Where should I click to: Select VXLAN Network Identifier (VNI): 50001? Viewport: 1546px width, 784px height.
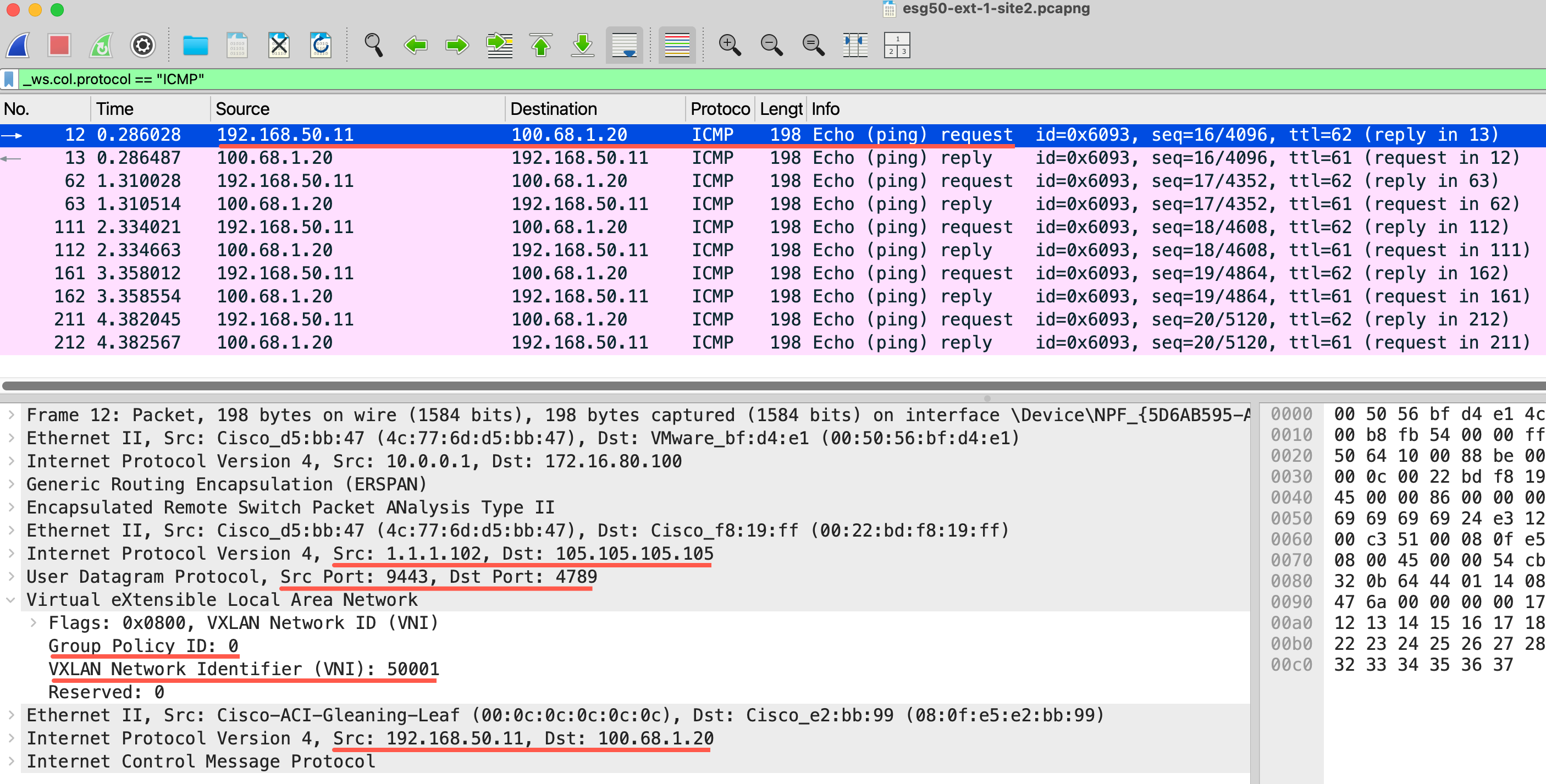[244, 669]
